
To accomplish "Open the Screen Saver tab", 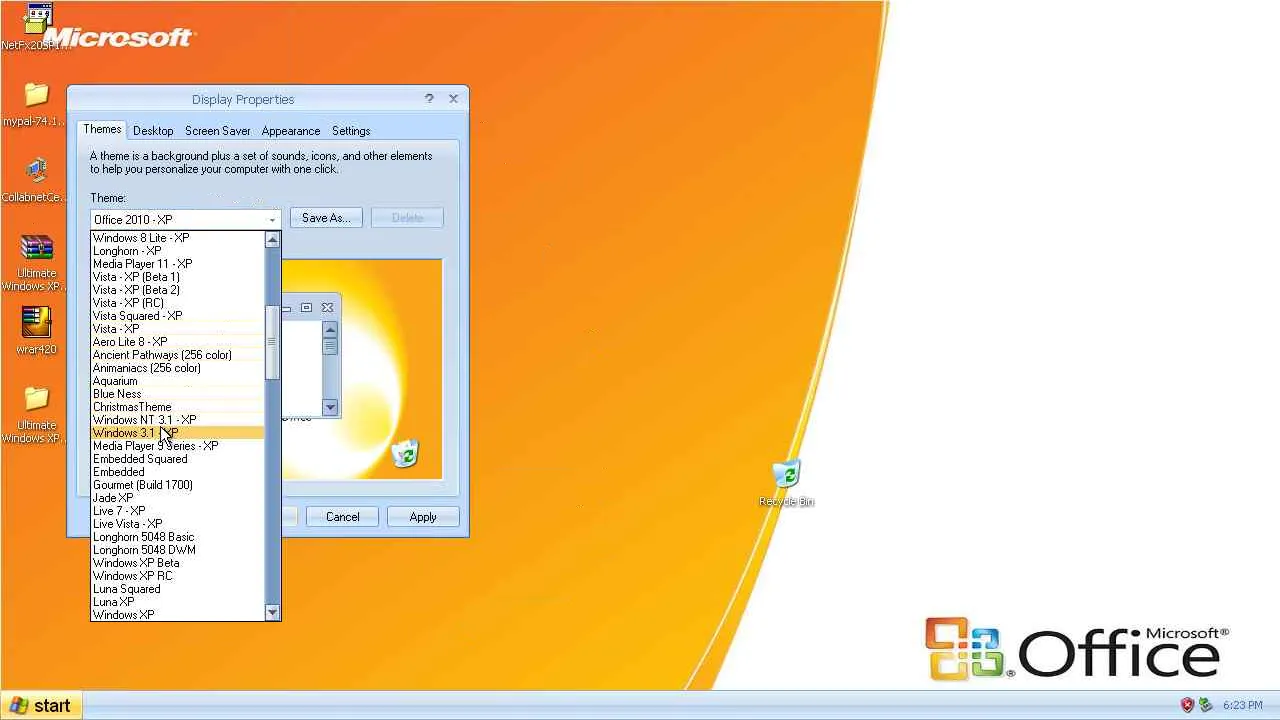I will click(218, 131).
